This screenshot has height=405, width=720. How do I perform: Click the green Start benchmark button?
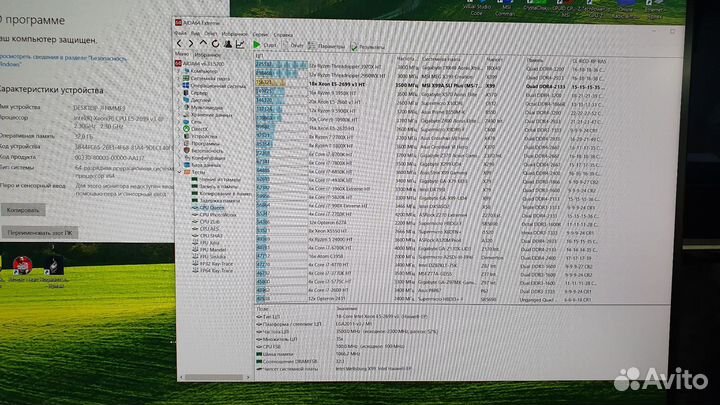[258, 45]
